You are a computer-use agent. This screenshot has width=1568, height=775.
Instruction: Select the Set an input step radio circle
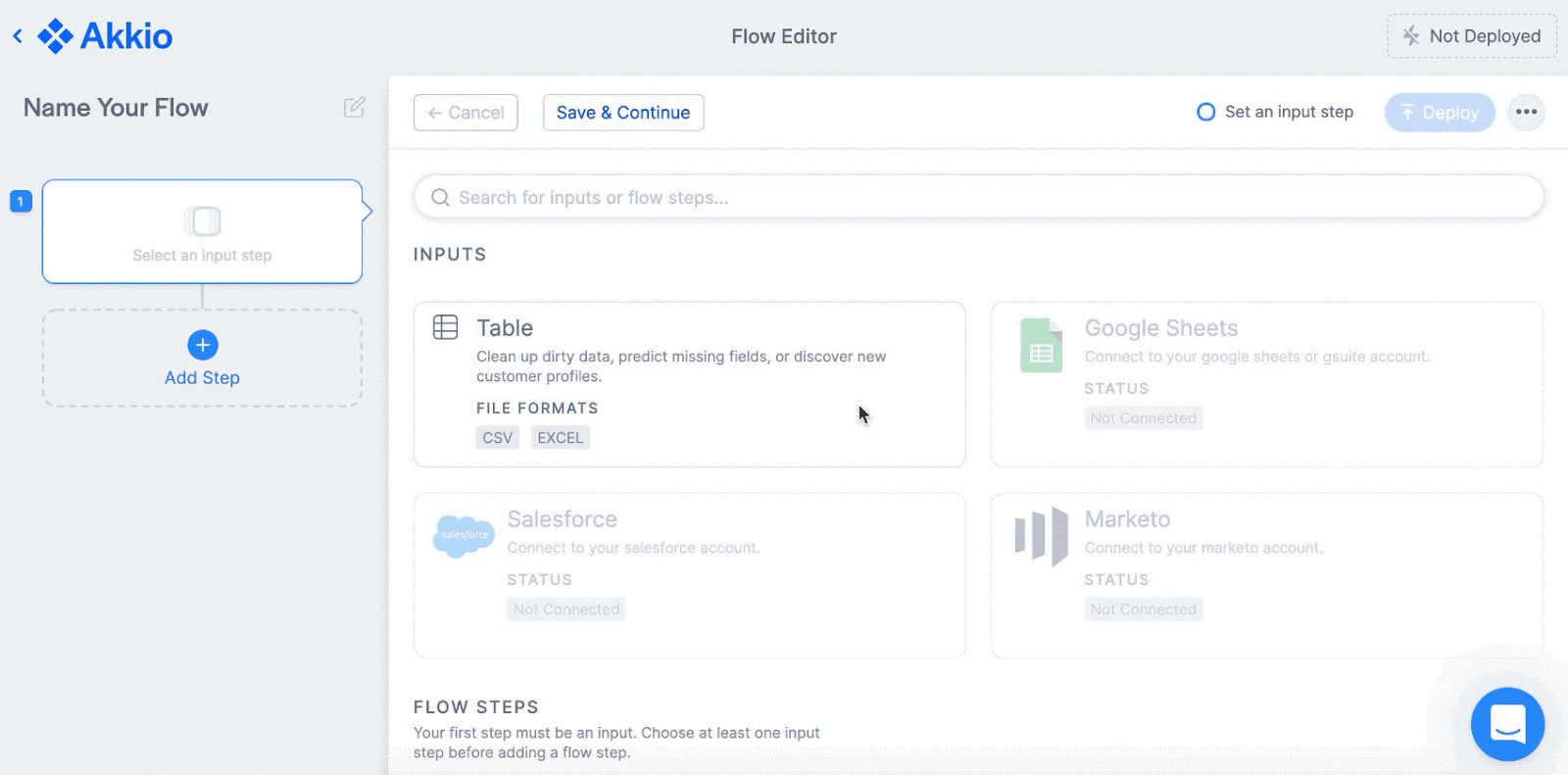click(x=1205, y=113)
